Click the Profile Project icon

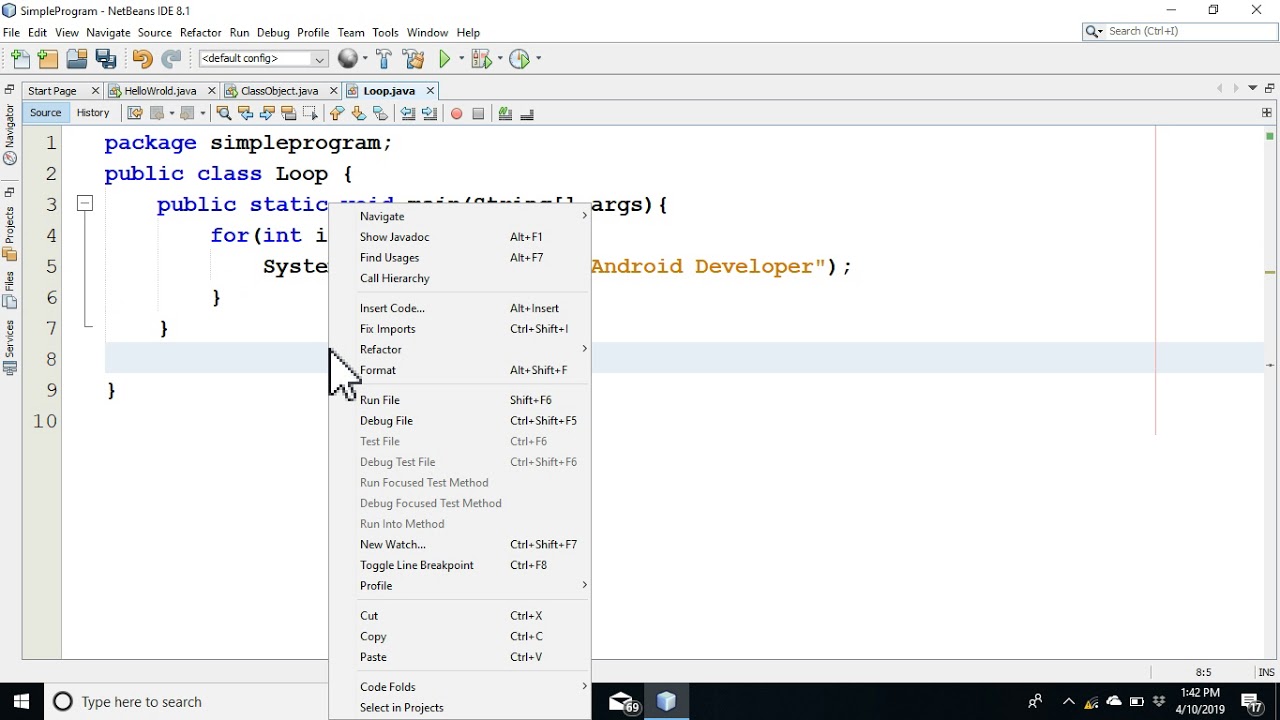518,59
